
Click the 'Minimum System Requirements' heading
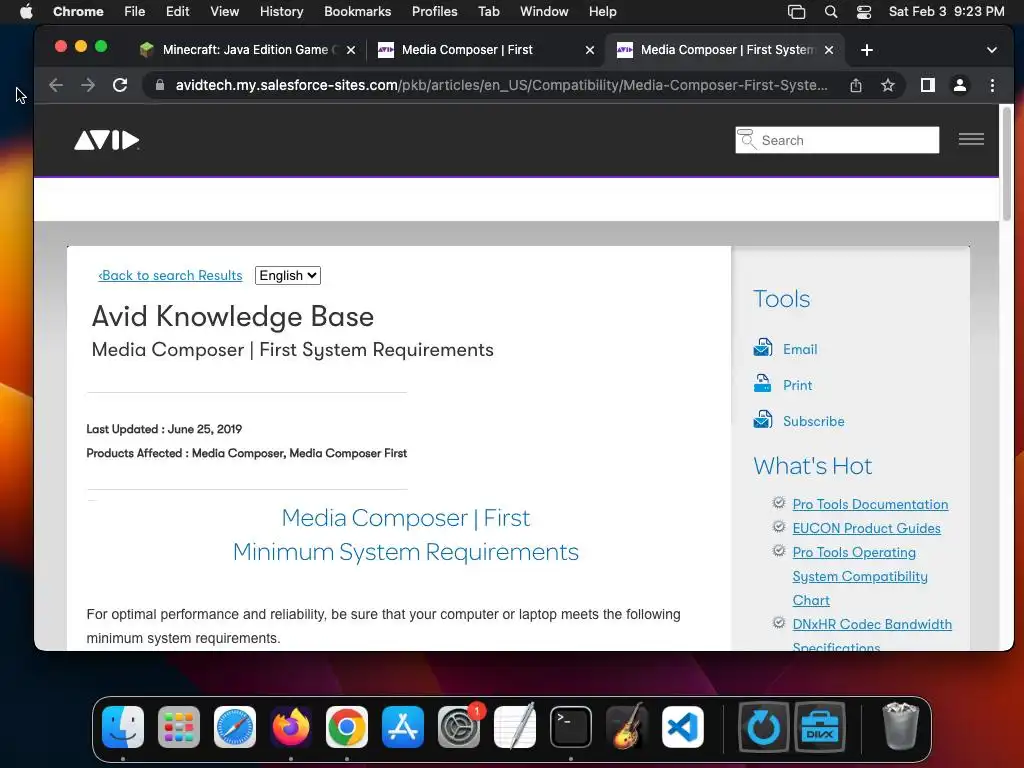point(406,552)
